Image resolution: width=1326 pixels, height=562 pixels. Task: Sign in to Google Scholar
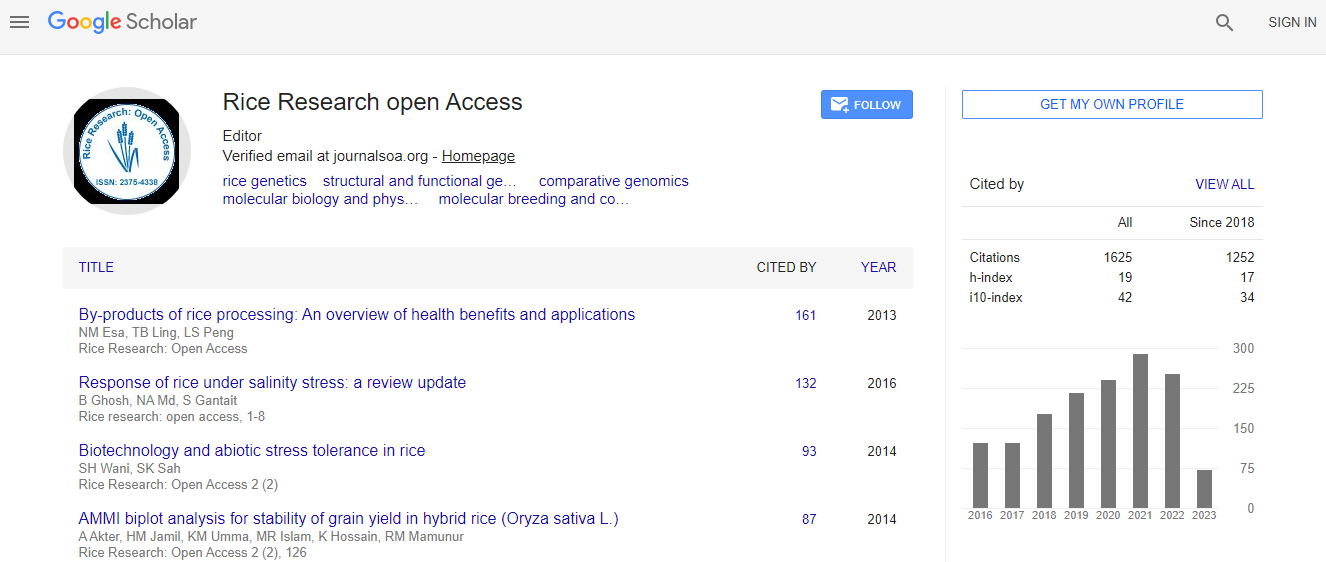[1291, 22]
